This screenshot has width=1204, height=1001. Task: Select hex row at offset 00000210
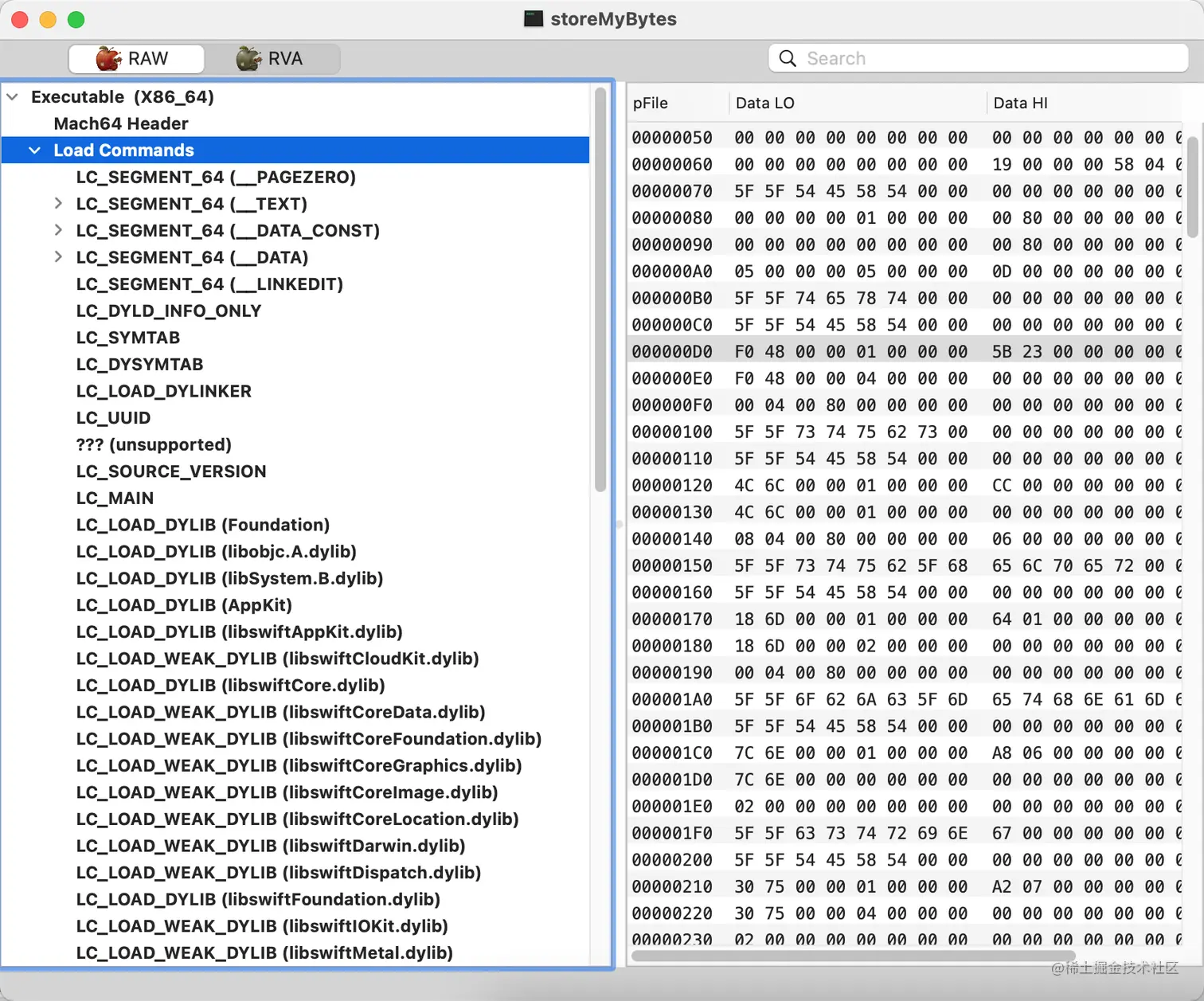coord(906,887)
